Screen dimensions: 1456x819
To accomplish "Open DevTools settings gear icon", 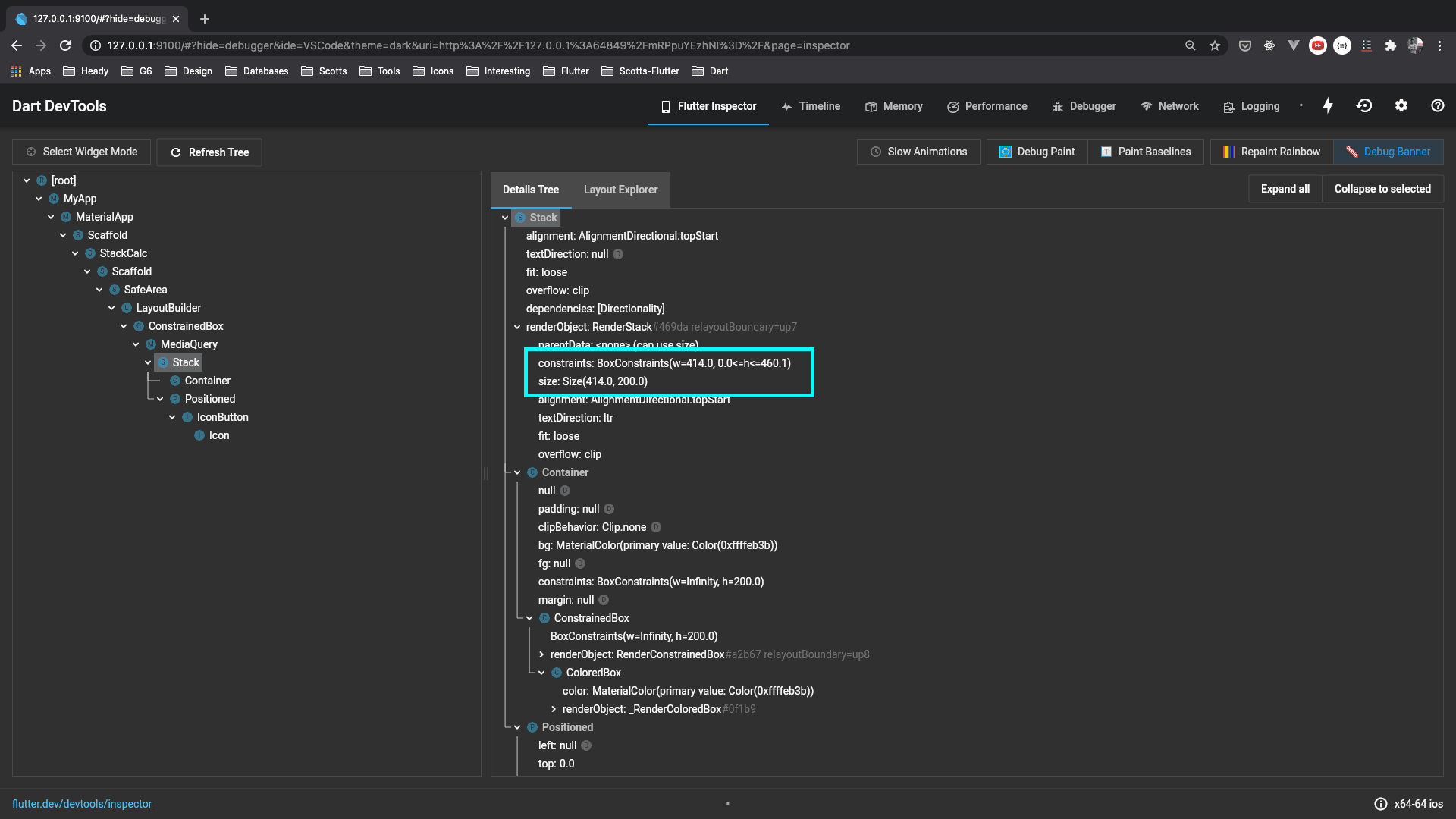I will 1401,106.
